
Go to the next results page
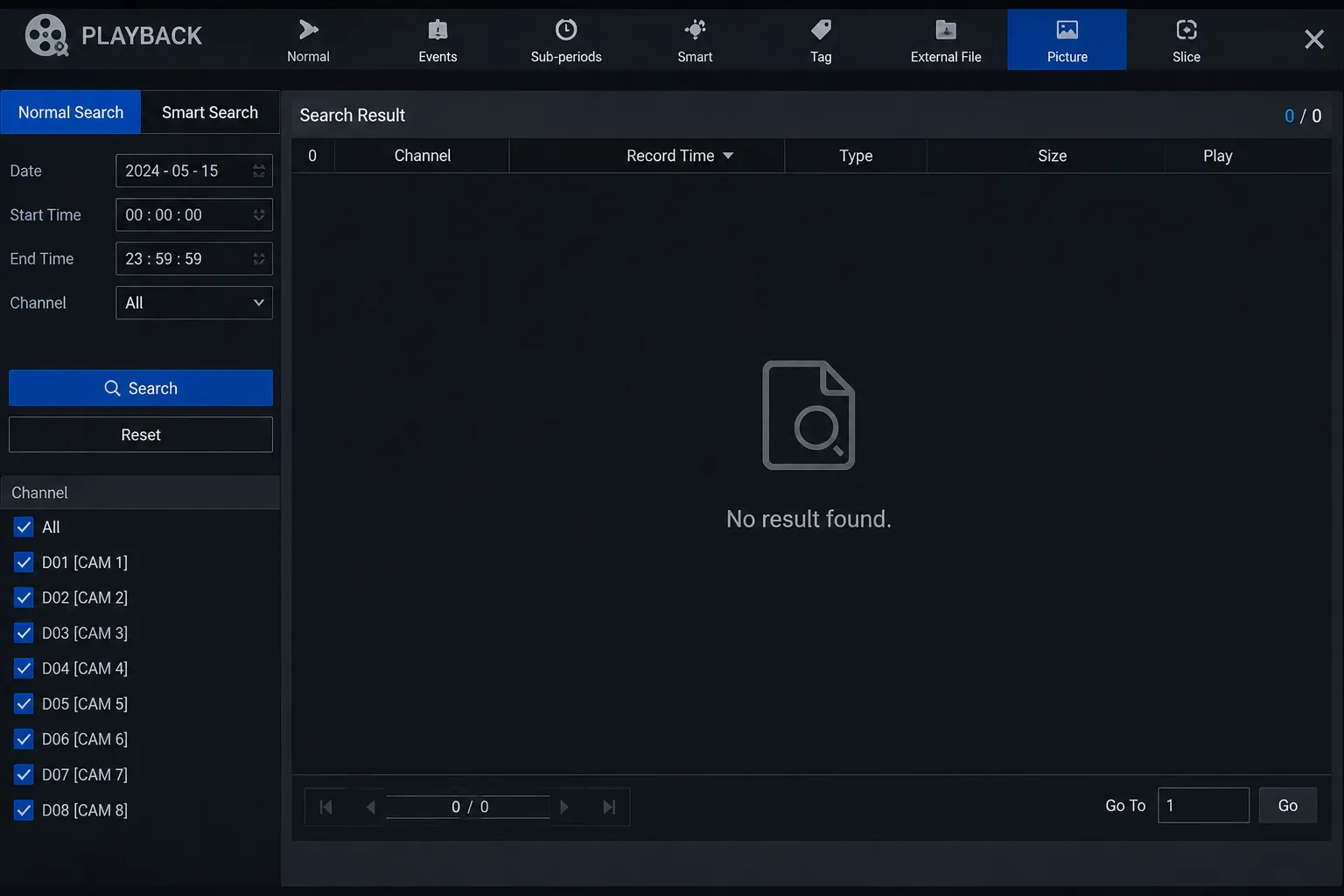564,807
